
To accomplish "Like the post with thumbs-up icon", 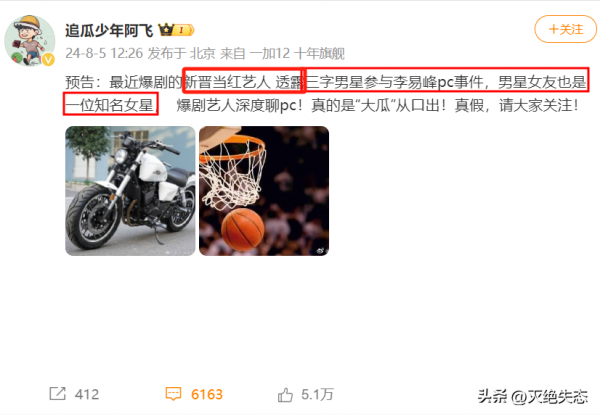I will [285, 395].
